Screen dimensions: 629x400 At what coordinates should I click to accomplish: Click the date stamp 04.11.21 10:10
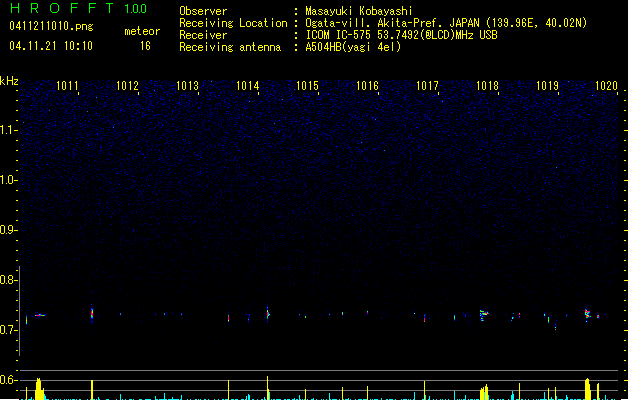[51, 46]
